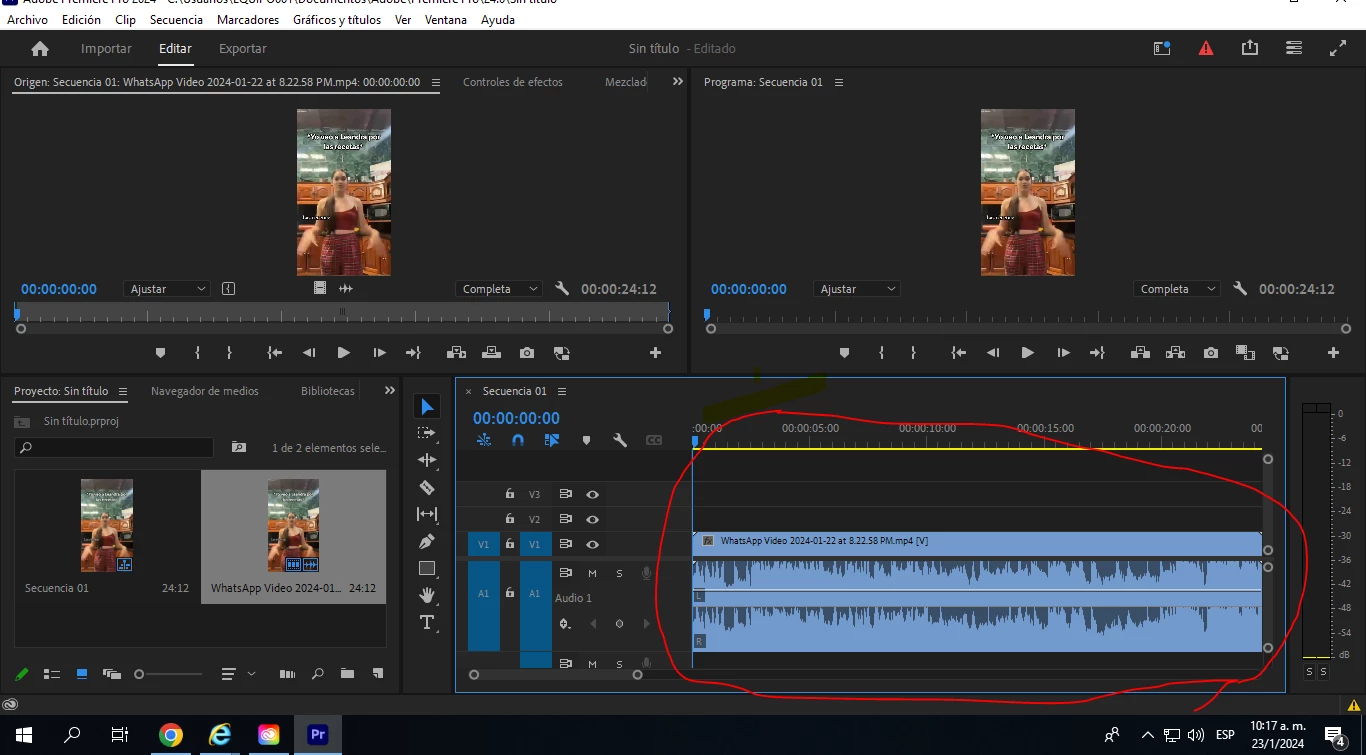Switch to the Importar workspace

[106, 48]
